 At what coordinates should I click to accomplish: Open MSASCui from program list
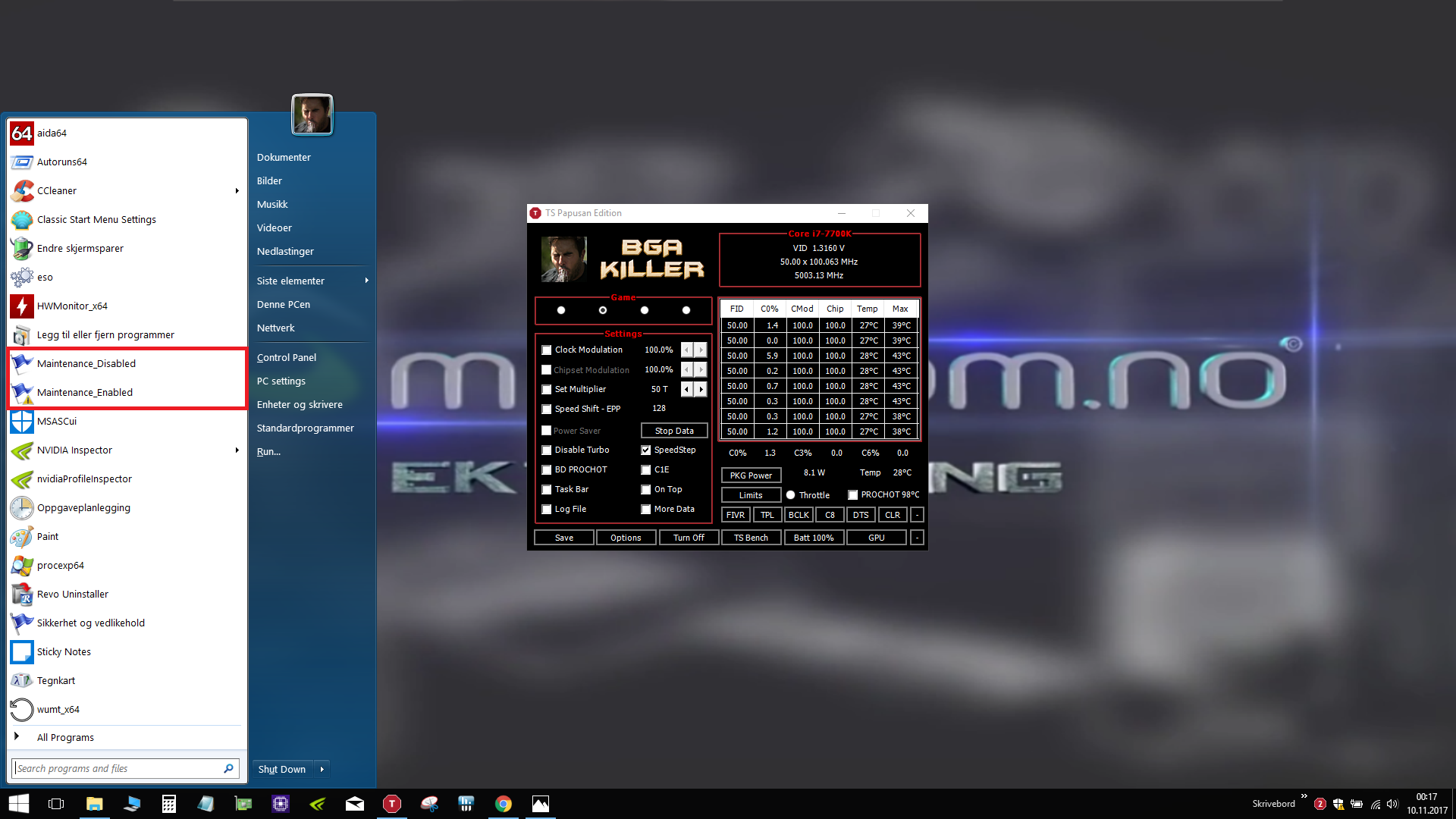[x=127, y=421]
